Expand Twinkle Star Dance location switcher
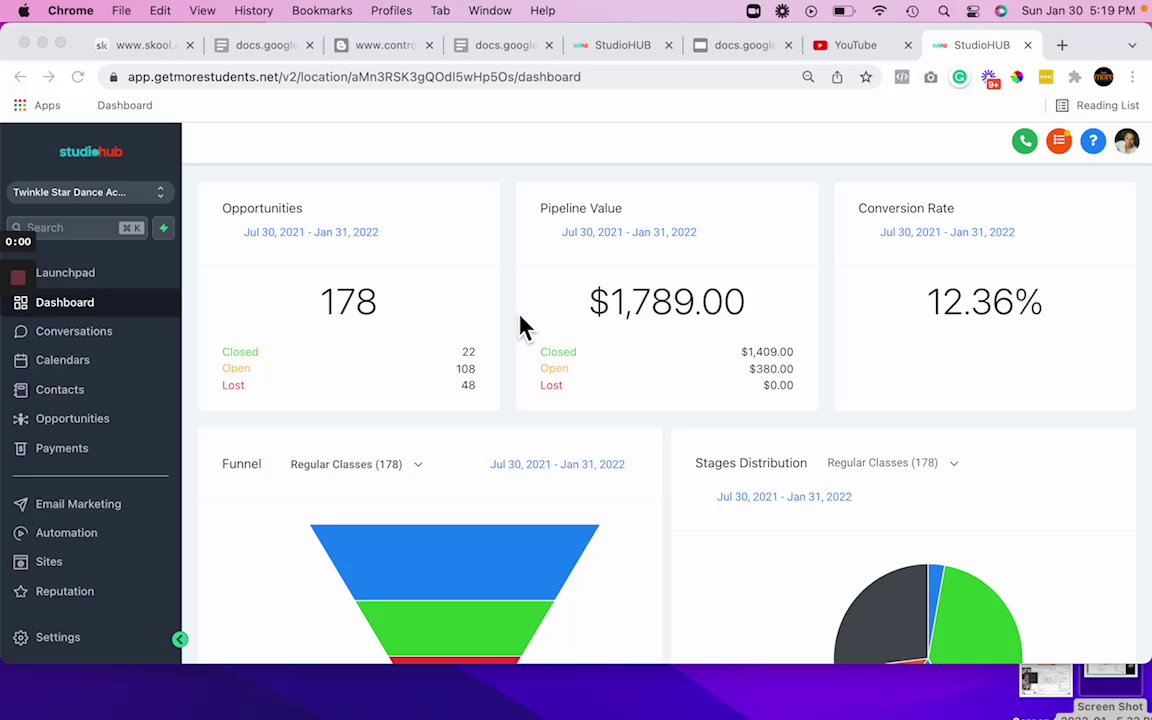This screenshot has width=1152, height=720. pos(90,192)
